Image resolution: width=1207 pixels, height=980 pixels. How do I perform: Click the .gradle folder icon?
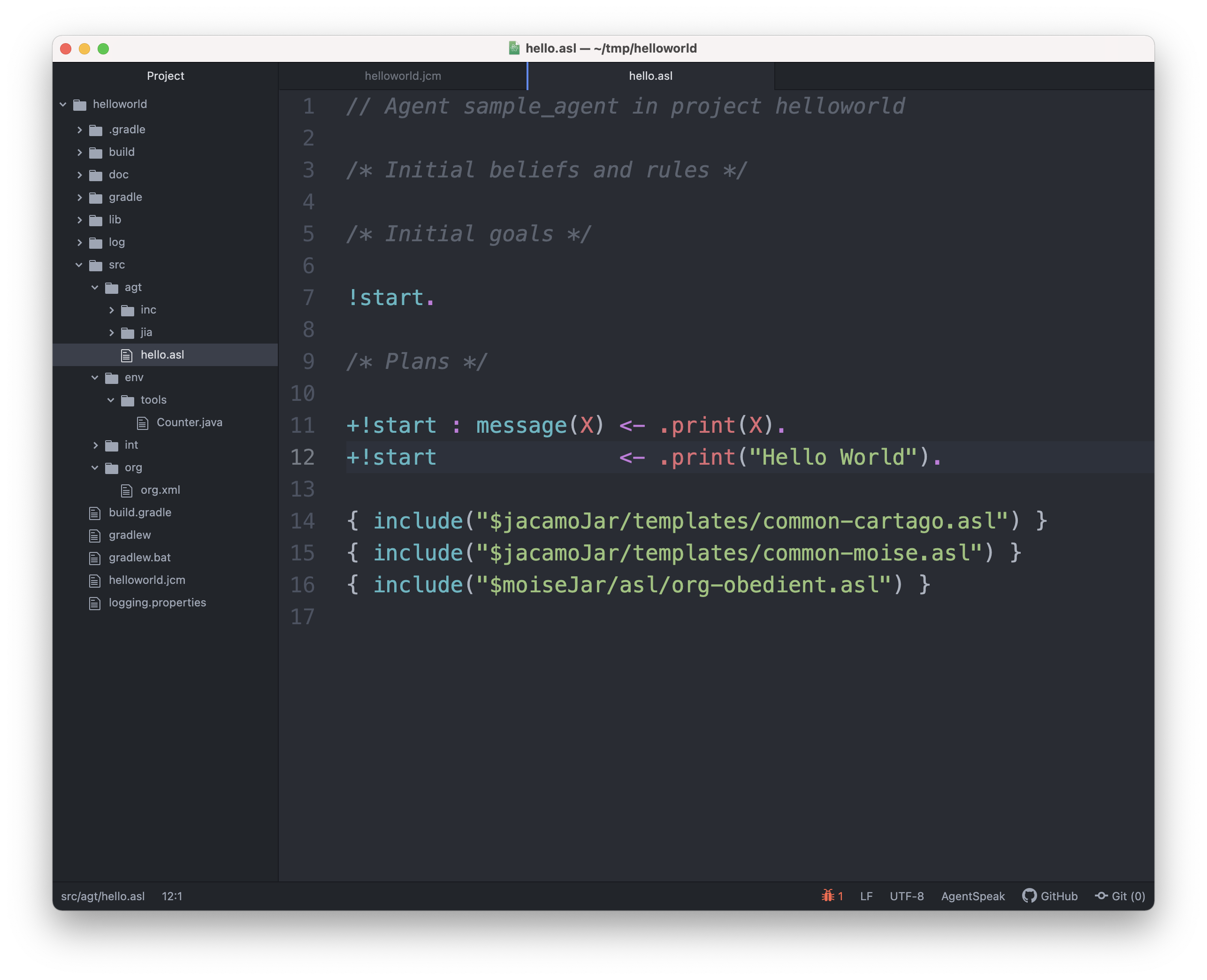pyautogui.click(x=96, y=130)
